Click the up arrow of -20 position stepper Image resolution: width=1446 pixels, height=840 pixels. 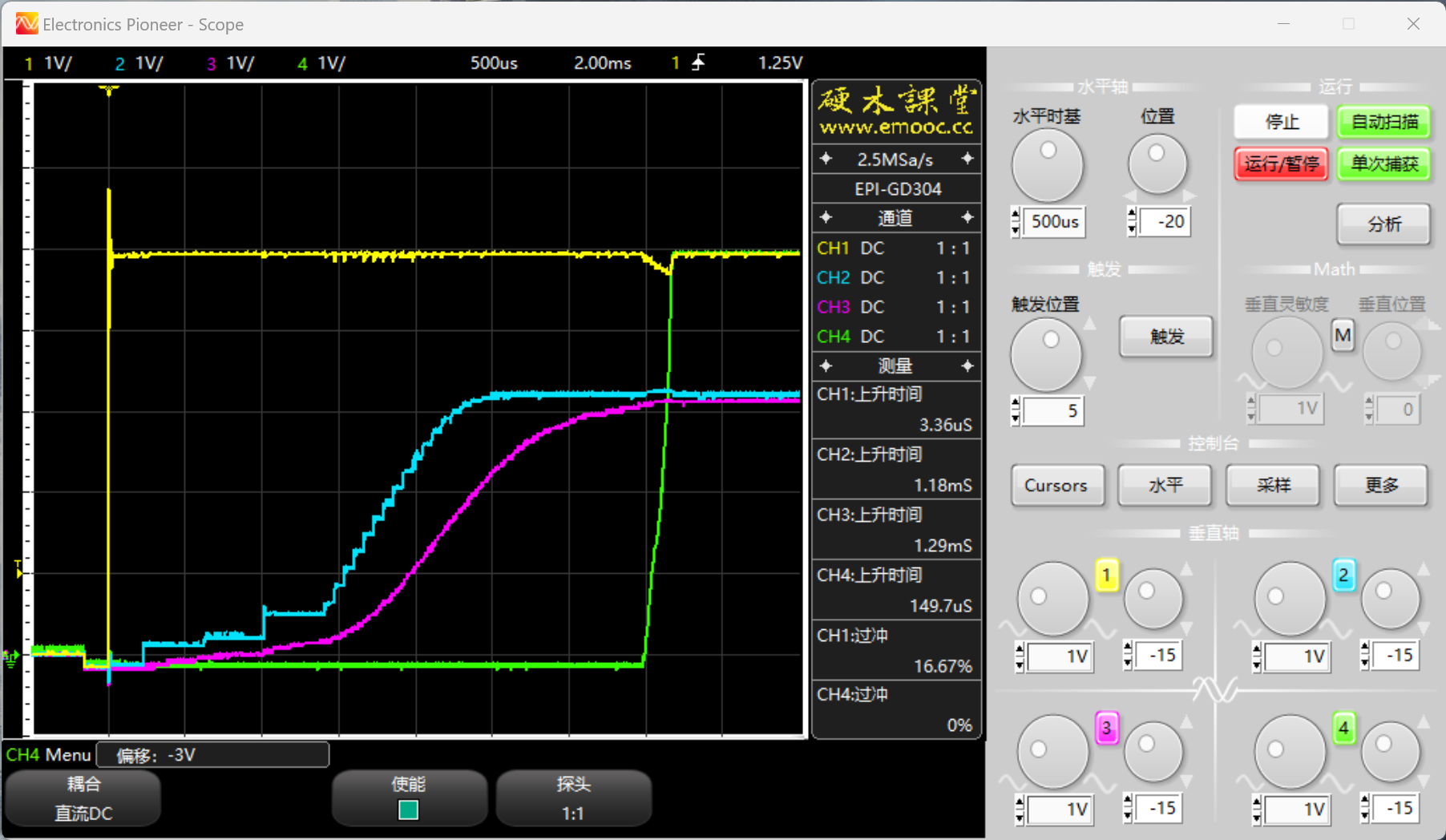1132,214
